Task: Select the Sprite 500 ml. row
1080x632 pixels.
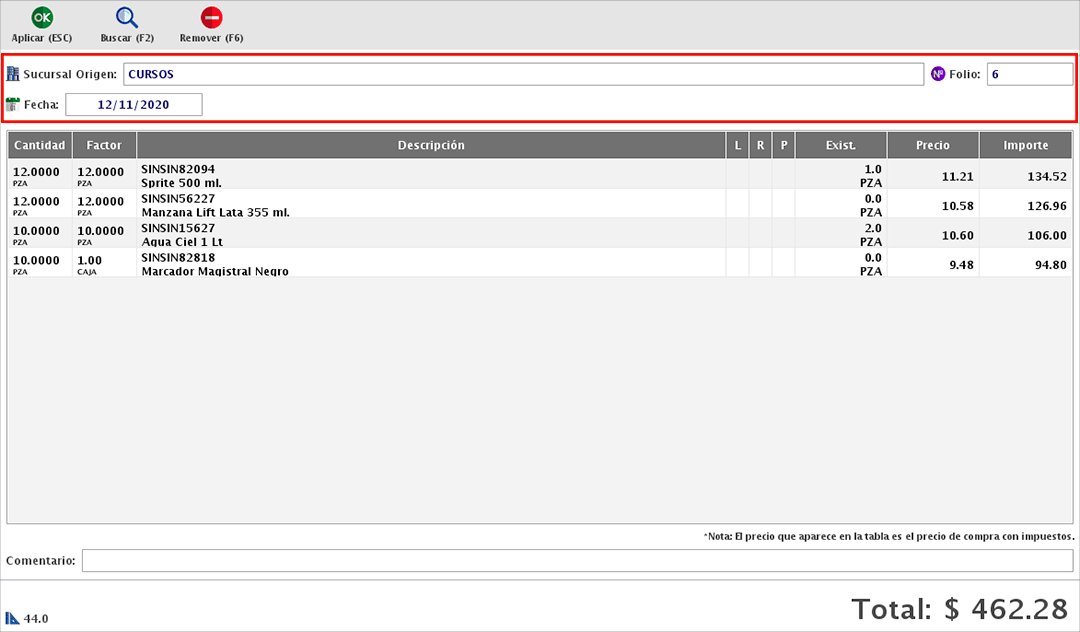Action: pyautogui.click(x=430, y=176)
